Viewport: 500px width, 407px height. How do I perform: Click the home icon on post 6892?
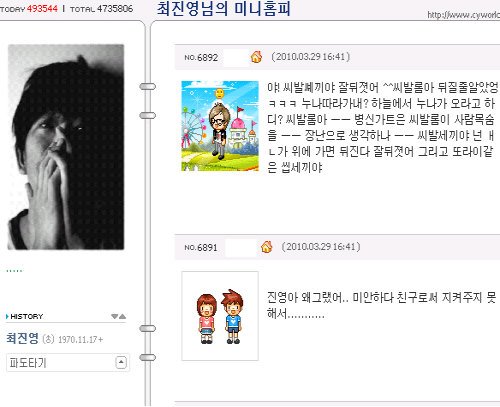coord(256,57)
